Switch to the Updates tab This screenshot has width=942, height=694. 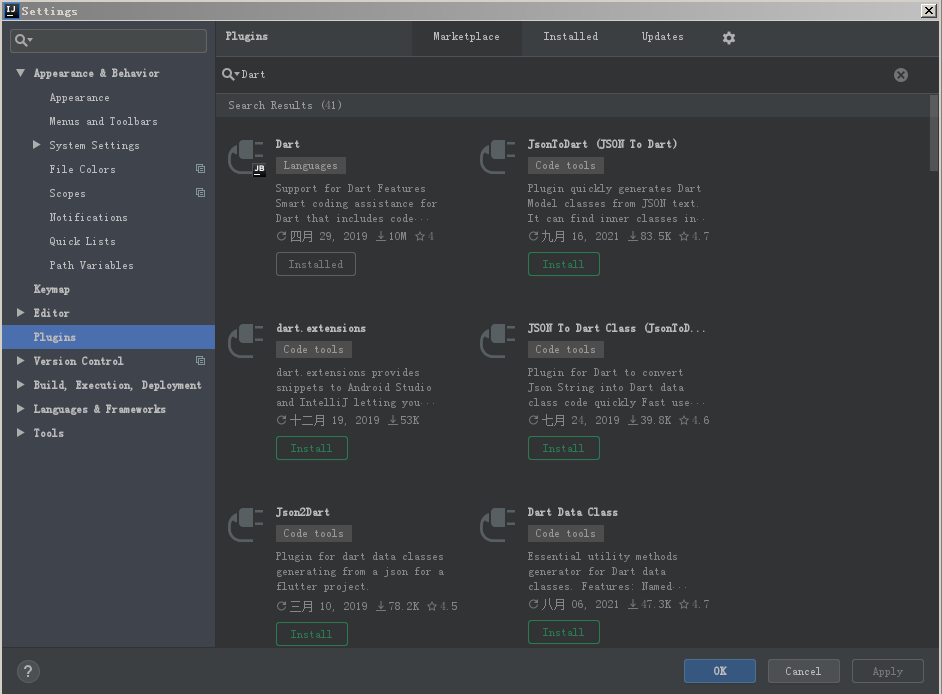[x=662, y=37]
